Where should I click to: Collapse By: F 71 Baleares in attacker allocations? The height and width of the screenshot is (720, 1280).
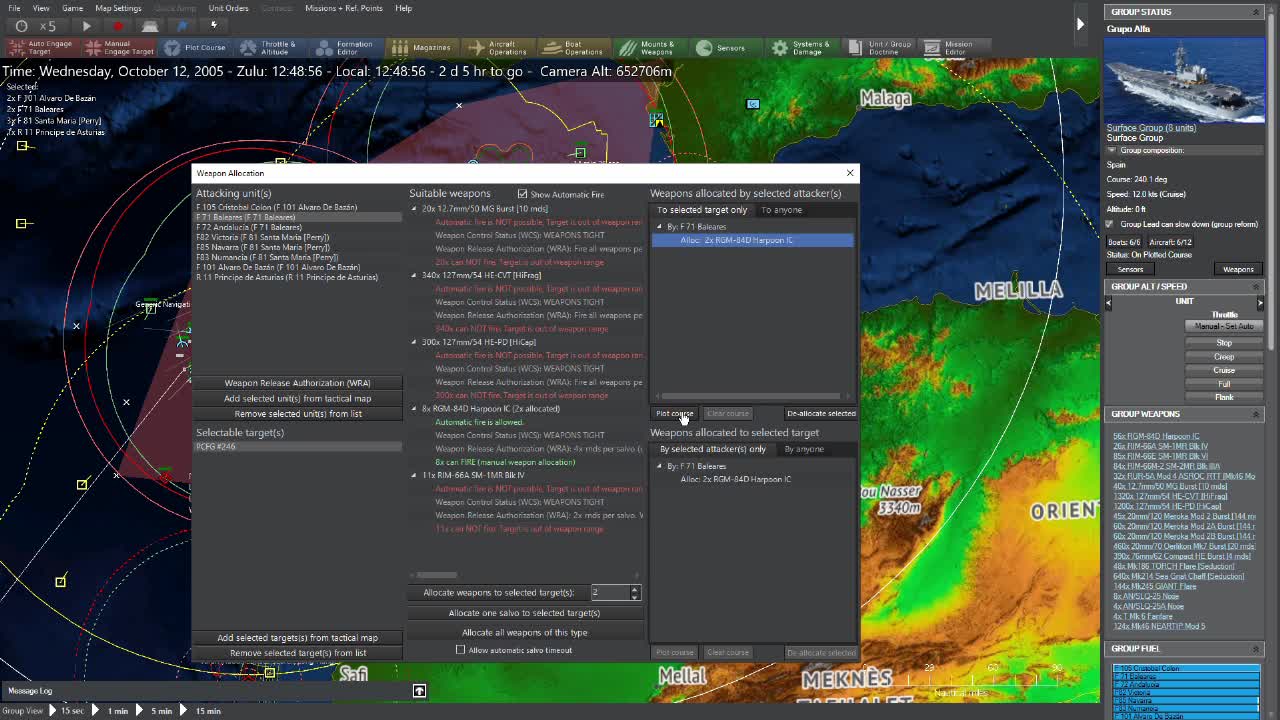(x=659, y=227)
